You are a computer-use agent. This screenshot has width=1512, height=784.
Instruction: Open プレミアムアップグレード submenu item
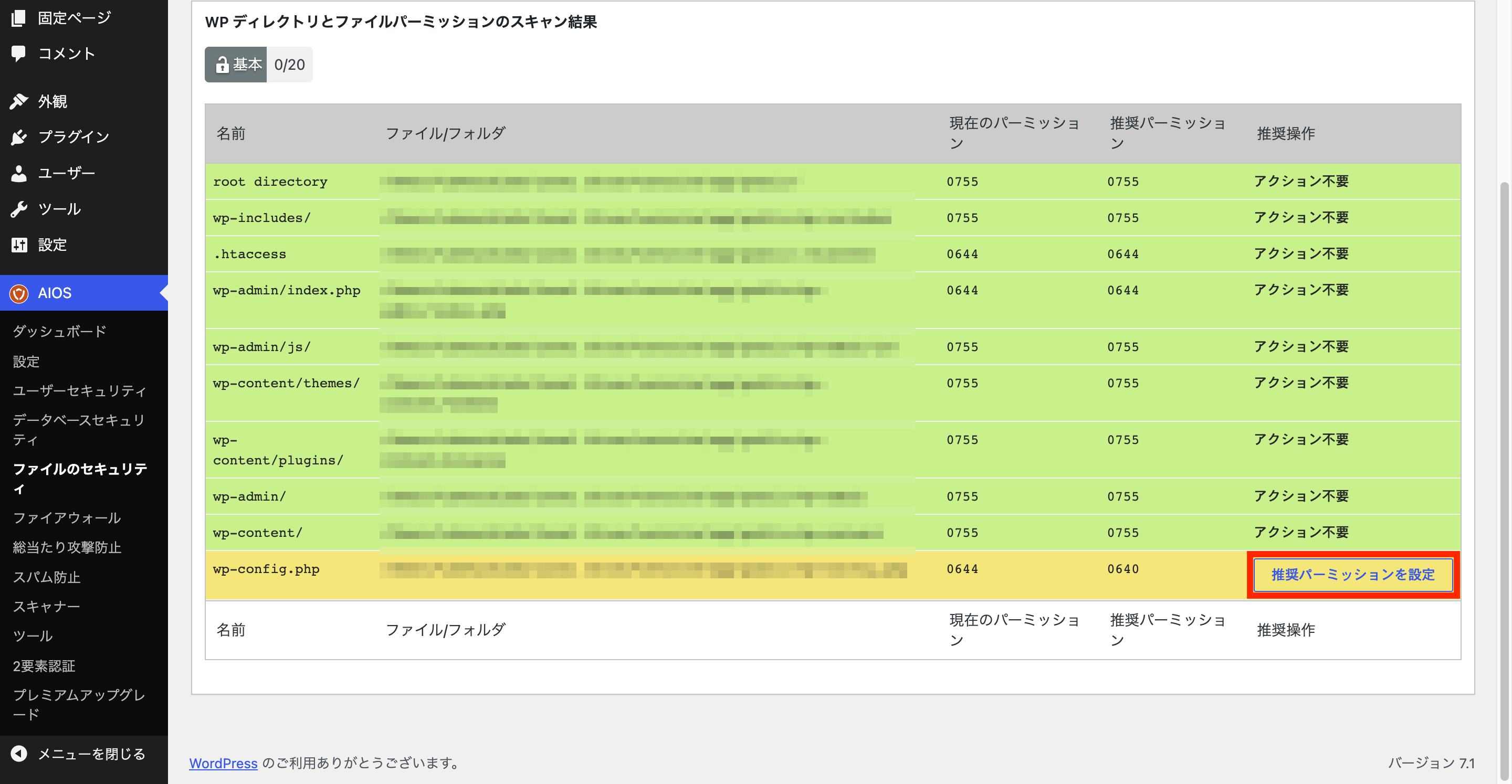(x=79, y=704)
